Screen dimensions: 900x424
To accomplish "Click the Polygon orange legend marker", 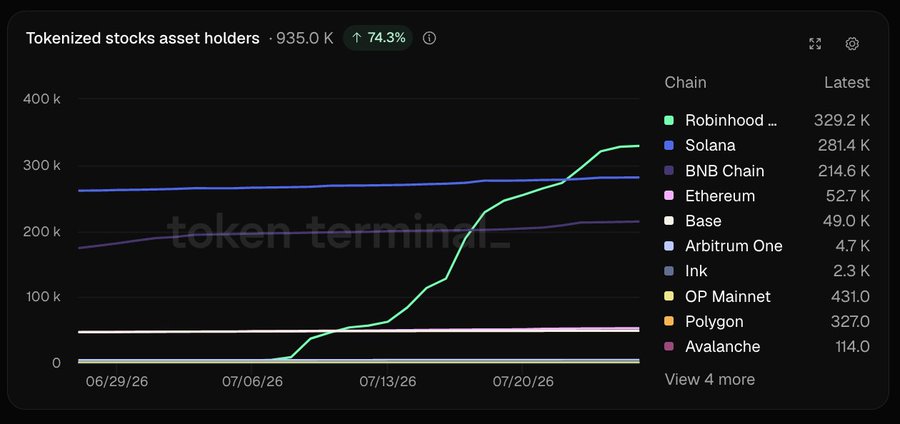I will pos(669,321).
